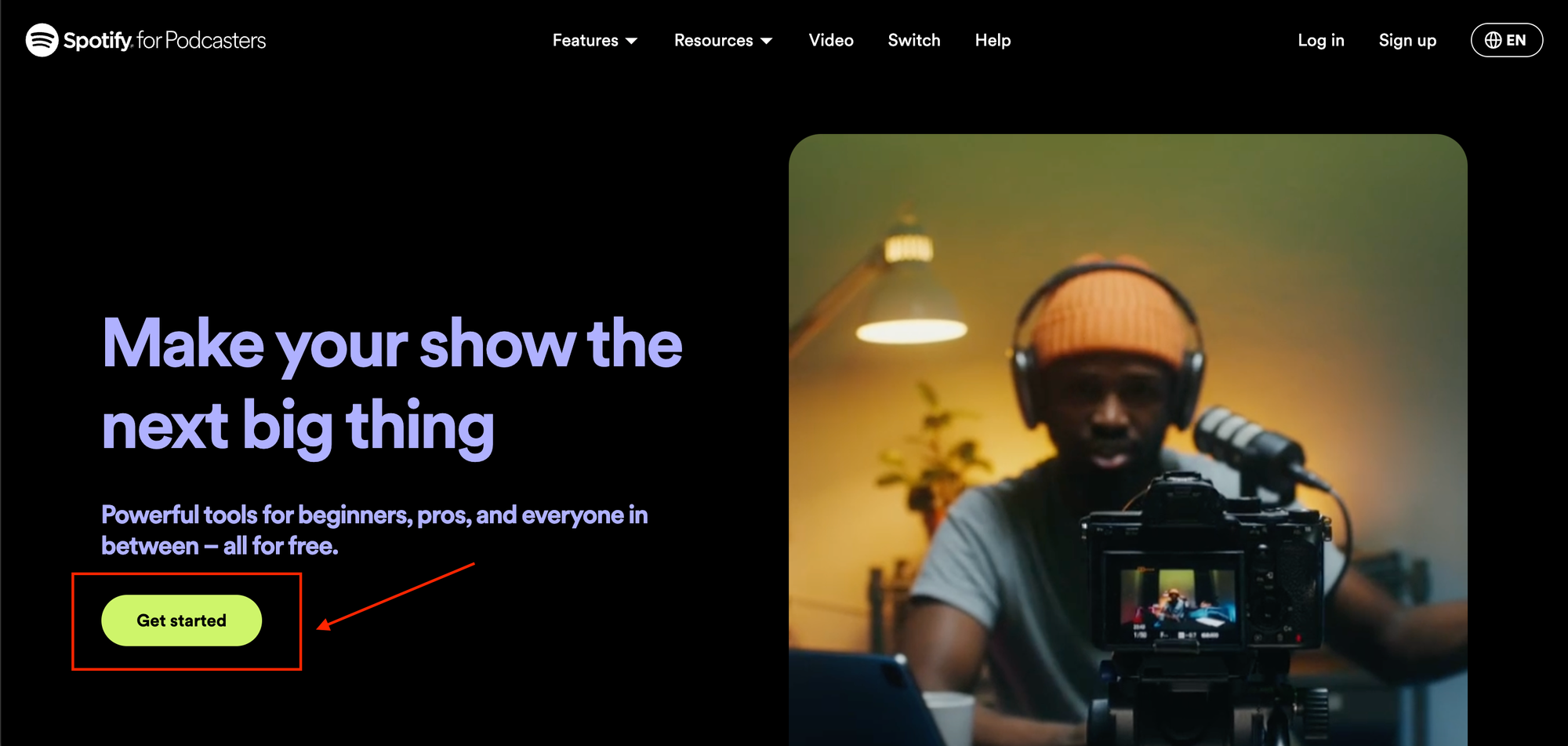Image resolution: width=1568 pixels, height=746 pixels.
Task: Click the 'for Podcasters' wordmark text
Action: [x=201, y=40]
